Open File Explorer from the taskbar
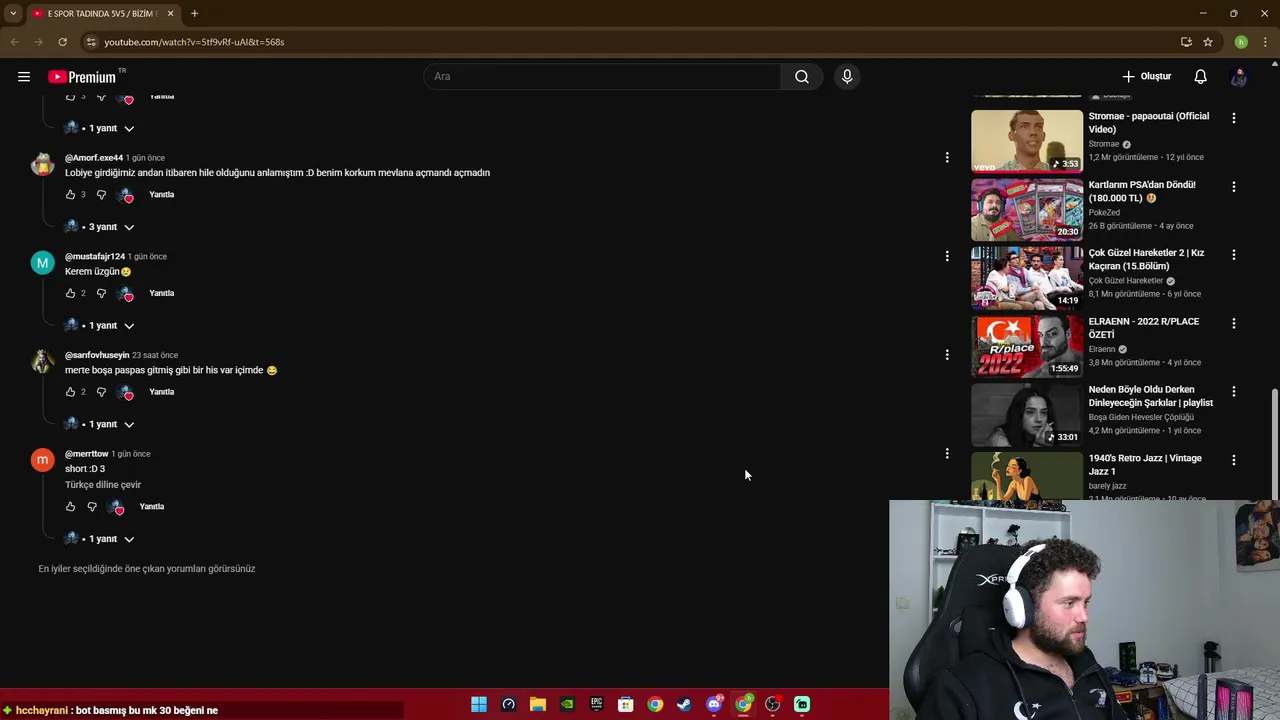Image resolution: width=1280 pixels, height=720 pixels. [538, 705]
